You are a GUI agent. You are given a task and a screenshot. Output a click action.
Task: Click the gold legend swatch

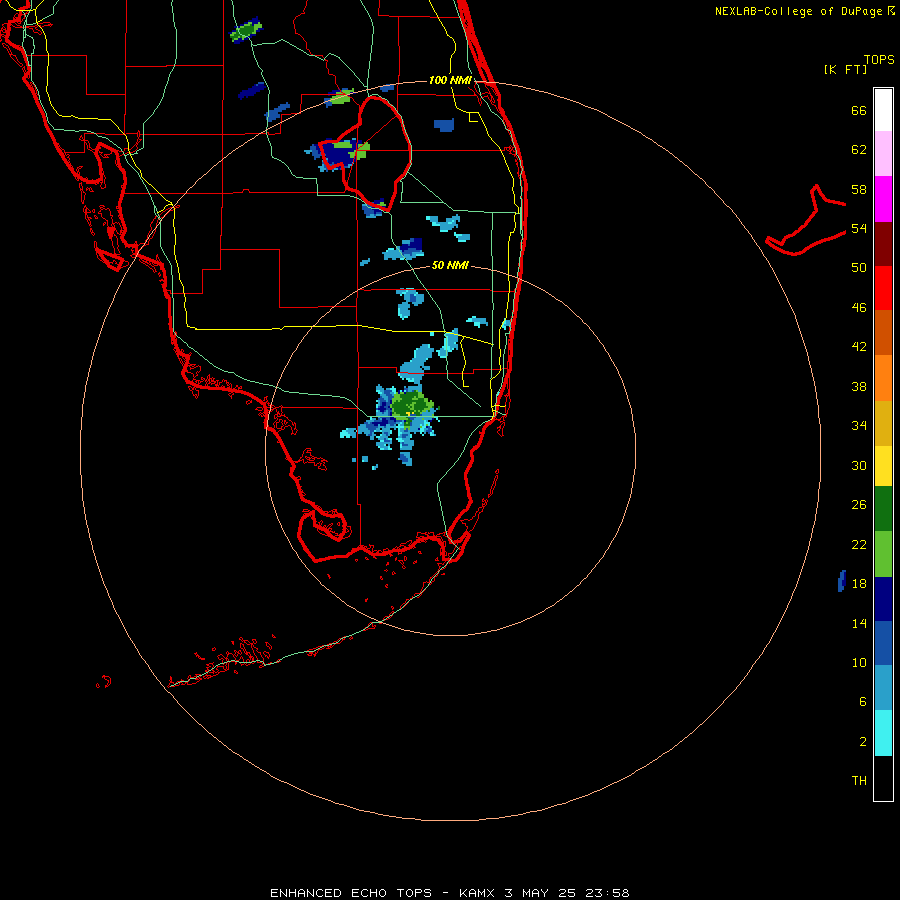[x=883, y=423]
